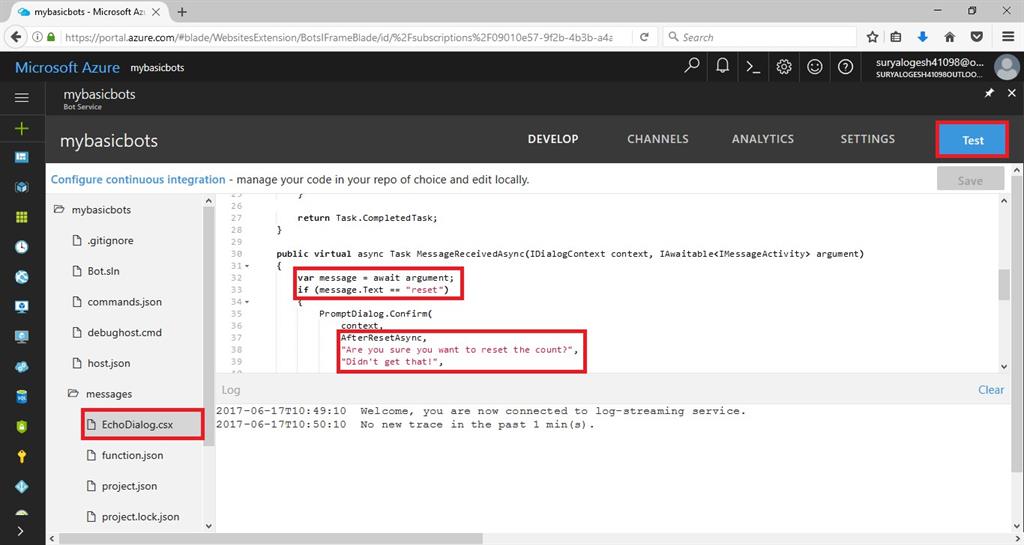
Task: Send feedback via smiley icon
Action: pos(814,67)
